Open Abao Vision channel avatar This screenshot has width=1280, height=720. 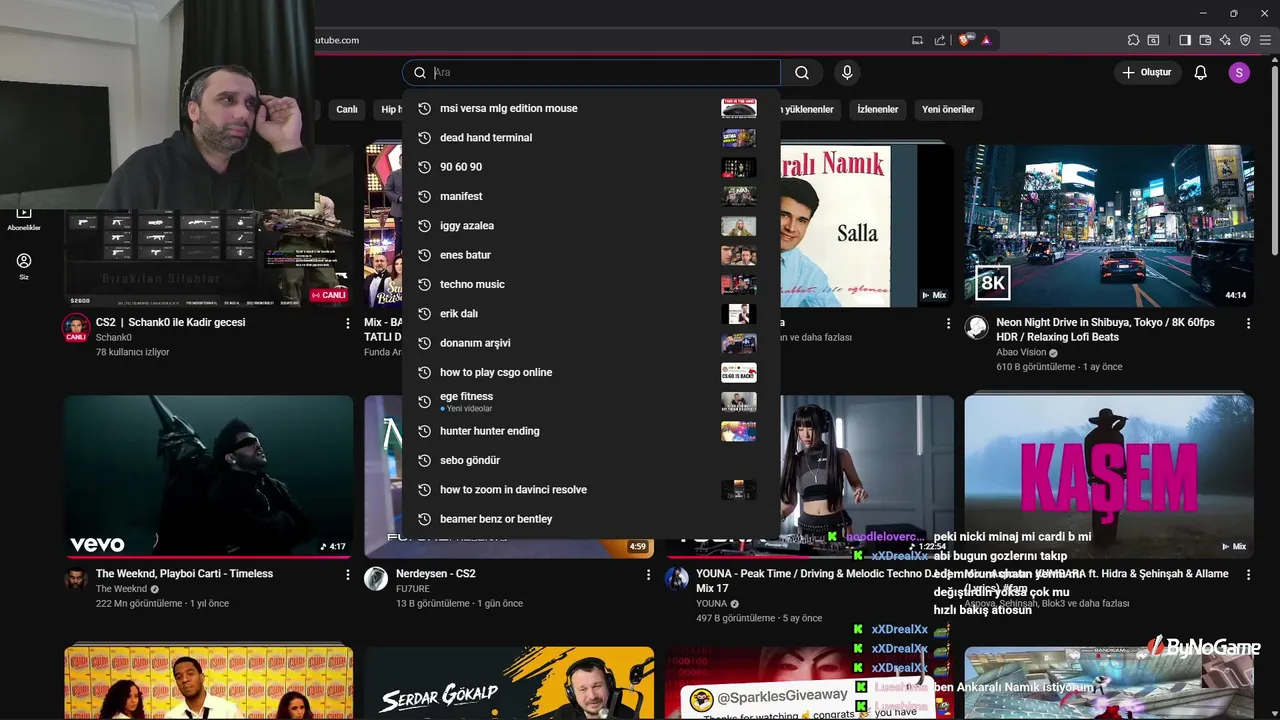(x=976, y=327)
